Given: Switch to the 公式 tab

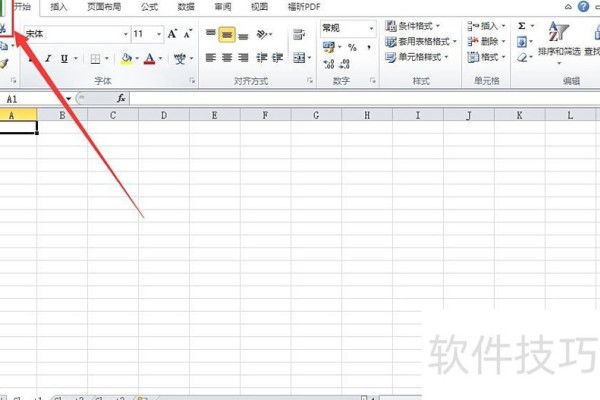Looking at the screenshot, I should tap(149, 7).
